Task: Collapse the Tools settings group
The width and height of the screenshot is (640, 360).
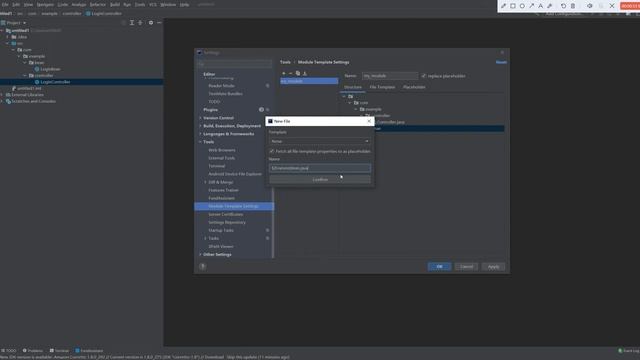Action: [200, 142]
